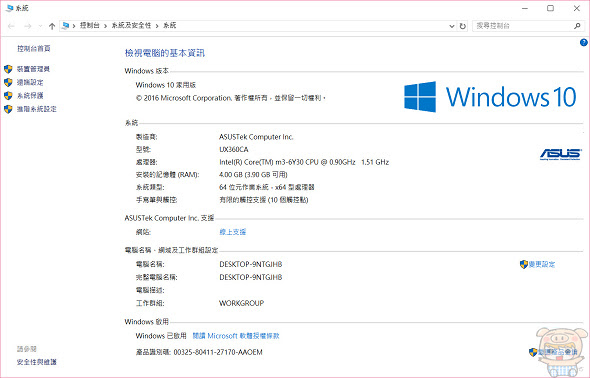Open 控制台首頁 in the sidebar
Image resolution: width=590 pixels, height=378 pixels.
point(33,49)
